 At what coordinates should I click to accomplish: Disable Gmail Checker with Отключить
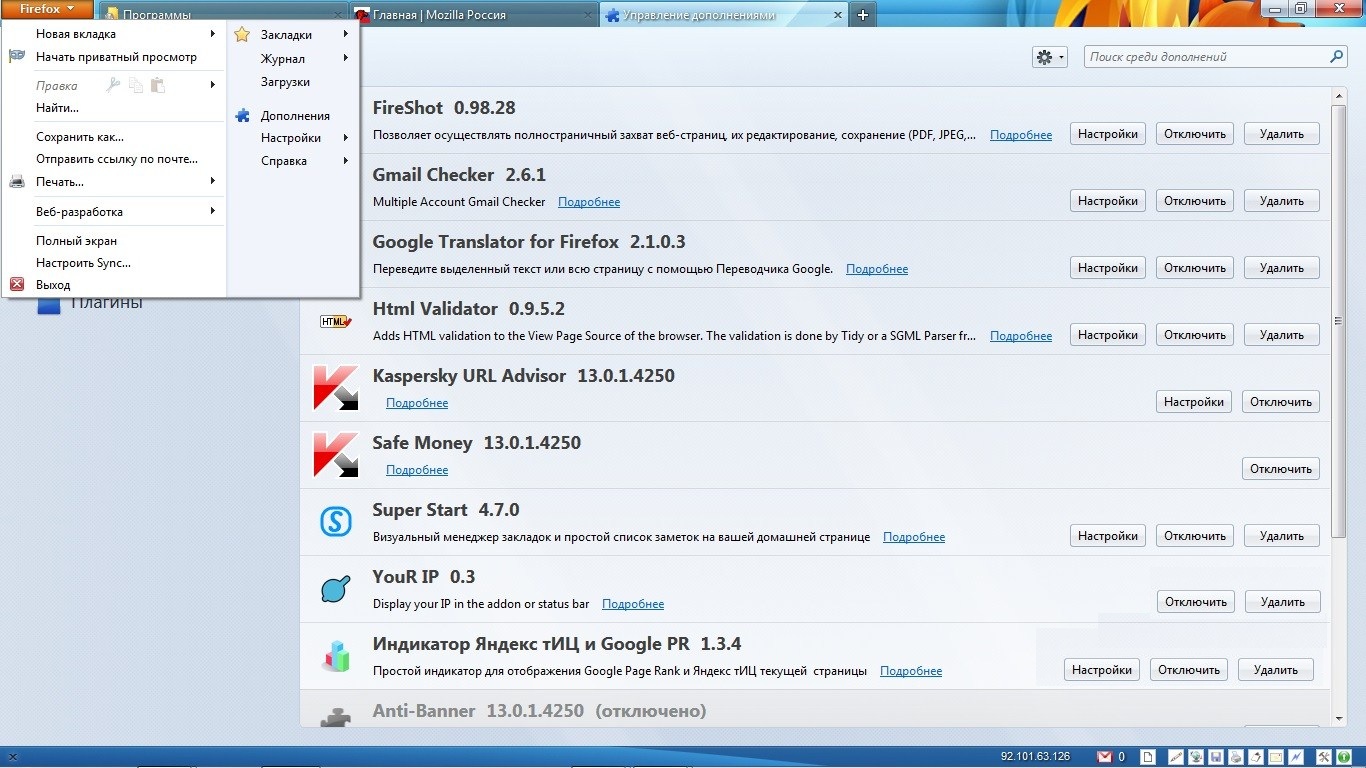pos(1195,201)
